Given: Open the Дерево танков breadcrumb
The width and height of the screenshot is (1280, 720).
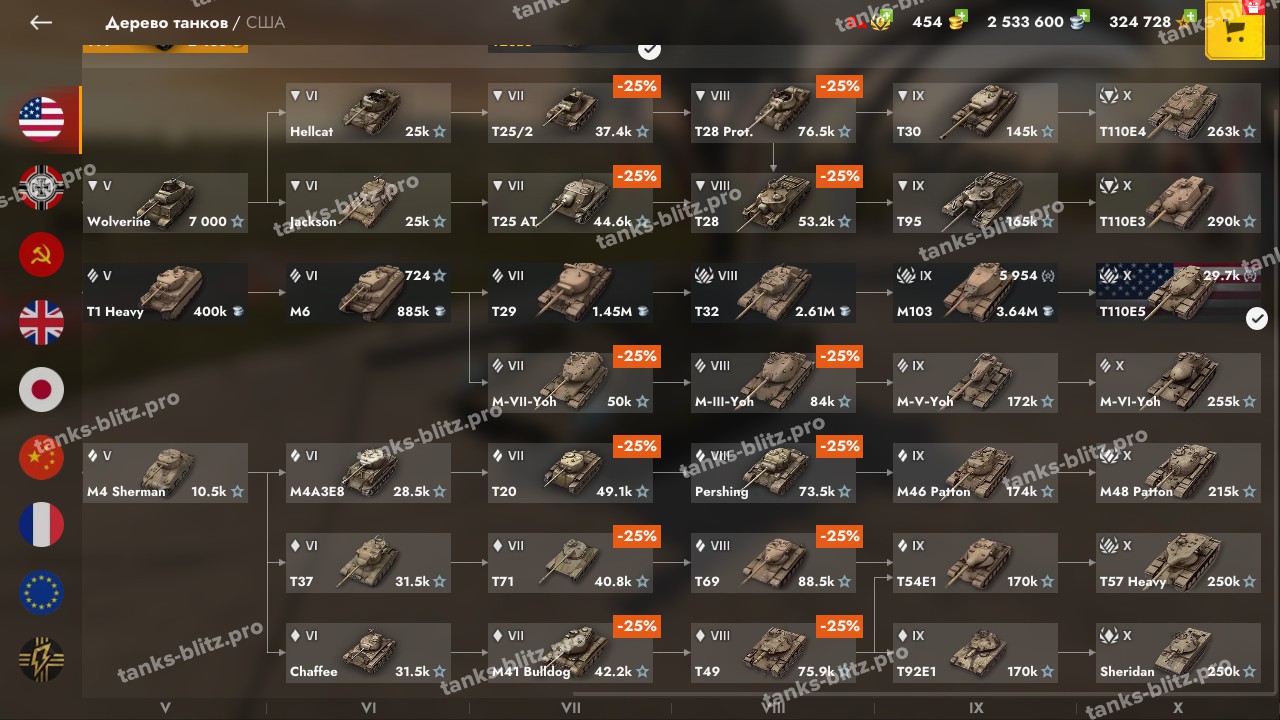Looking at the screenshot, I should tap(166, 22).
